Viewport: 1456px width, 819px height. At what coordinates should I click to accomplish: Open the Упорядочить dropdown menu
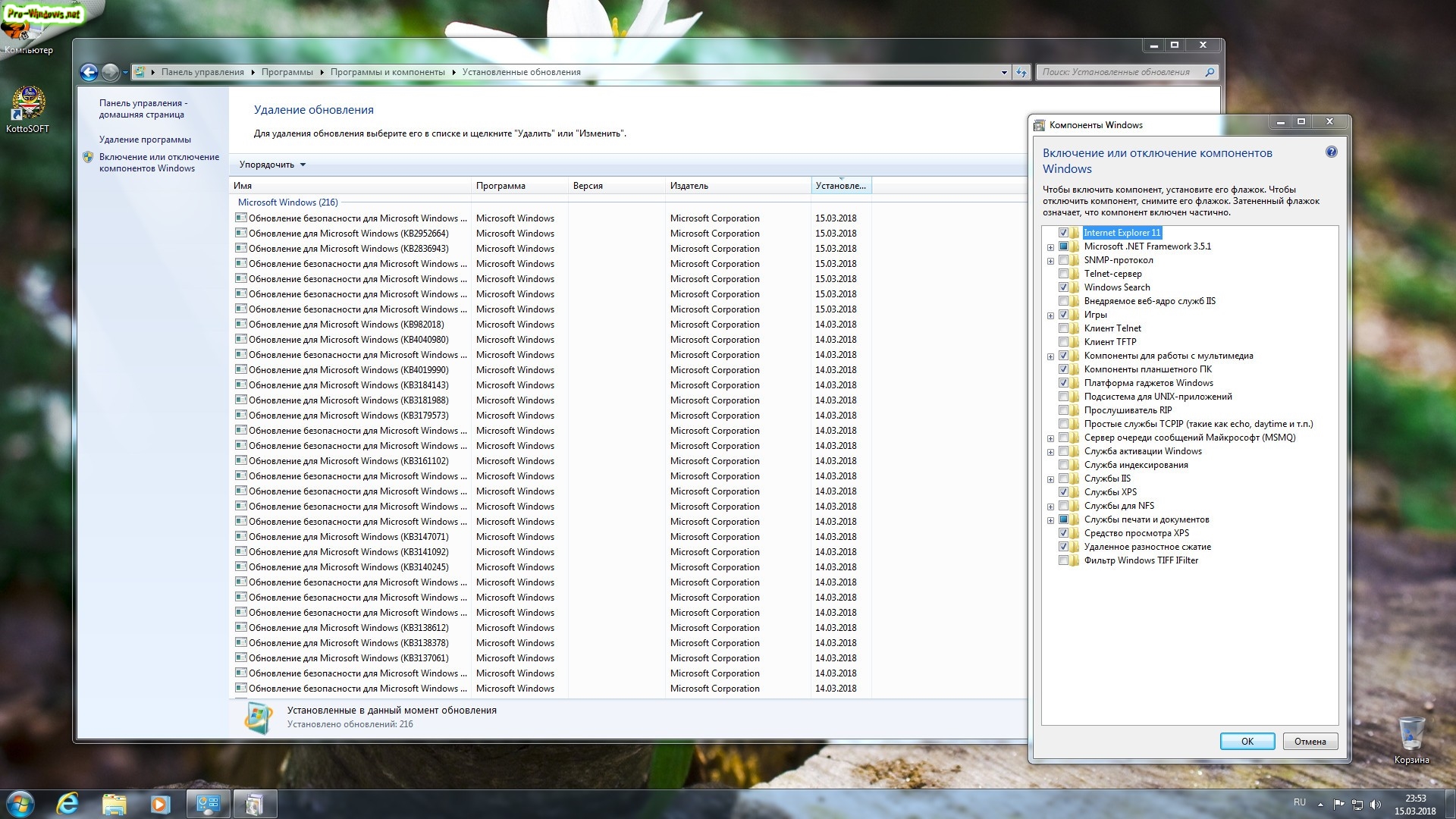tap(272, 165)
